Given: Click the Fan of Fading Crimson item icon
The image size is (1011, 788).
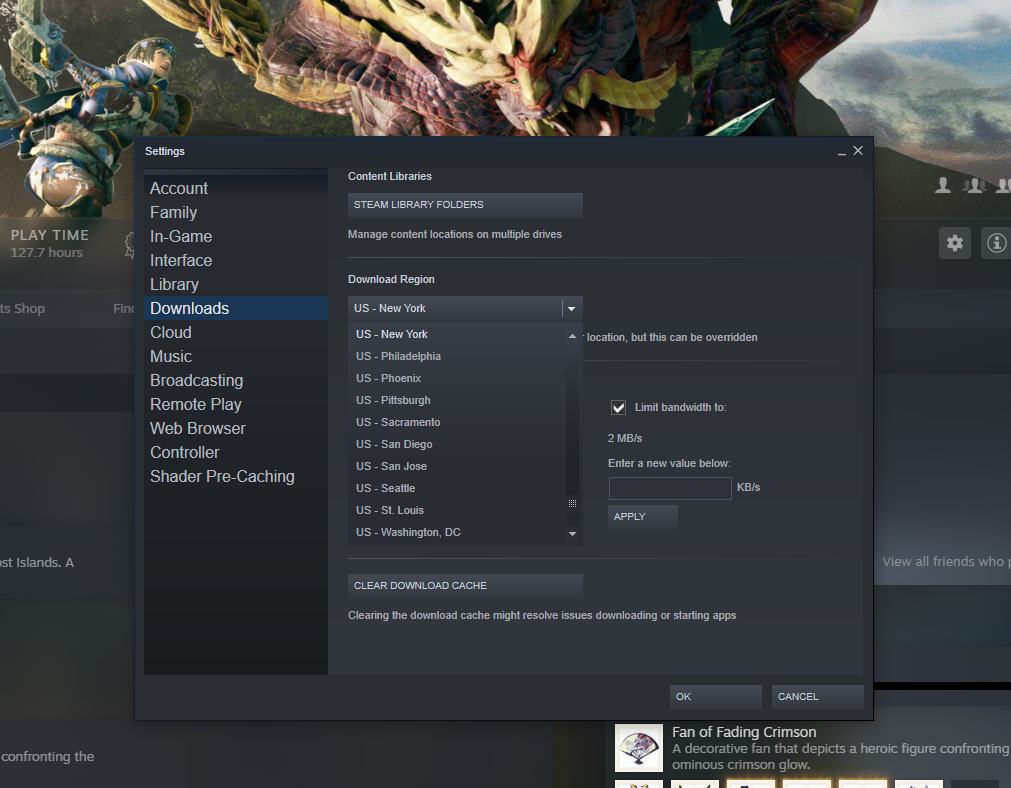Looking at the screenshot, I should pos(638,747).
